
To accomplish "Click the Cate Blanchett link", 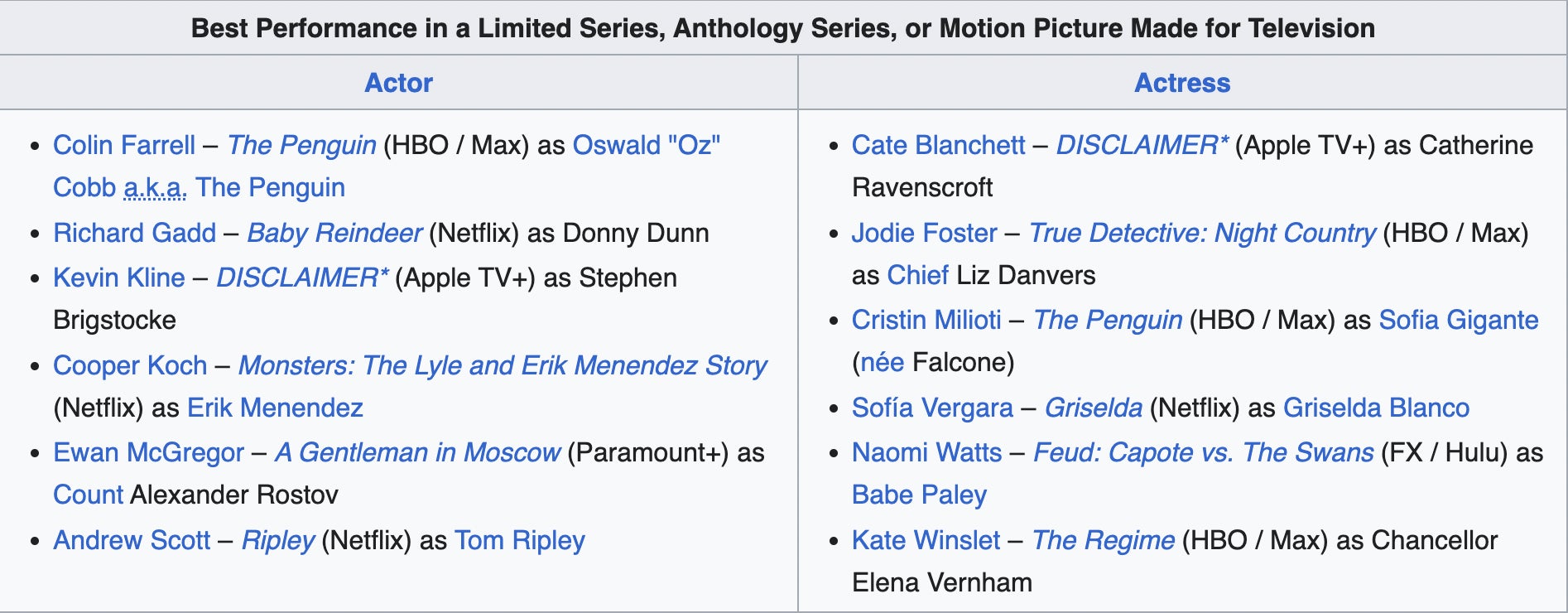I will (x=938, y=145).
